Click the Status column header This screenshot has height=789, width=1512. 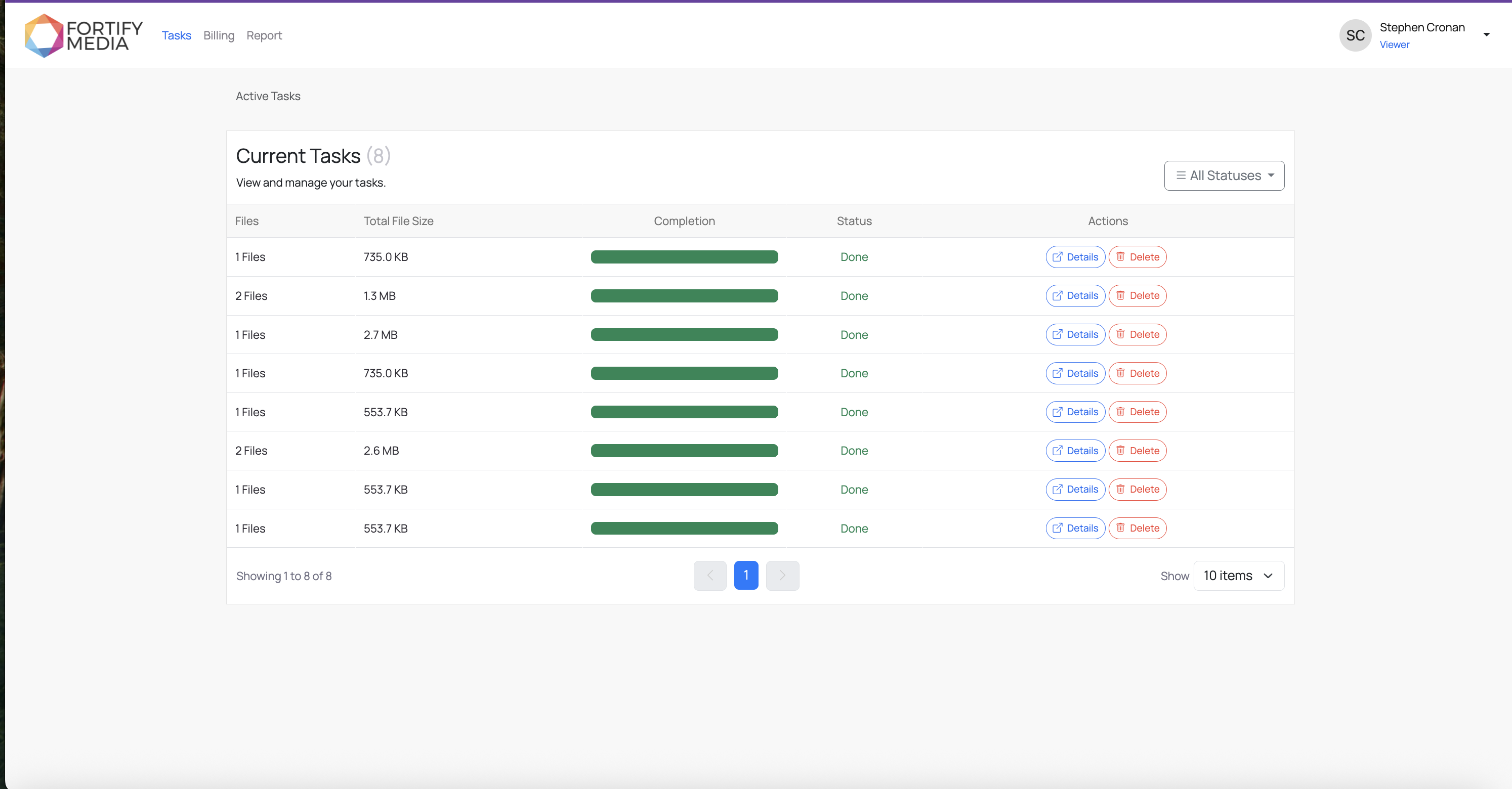pos(854,221)
